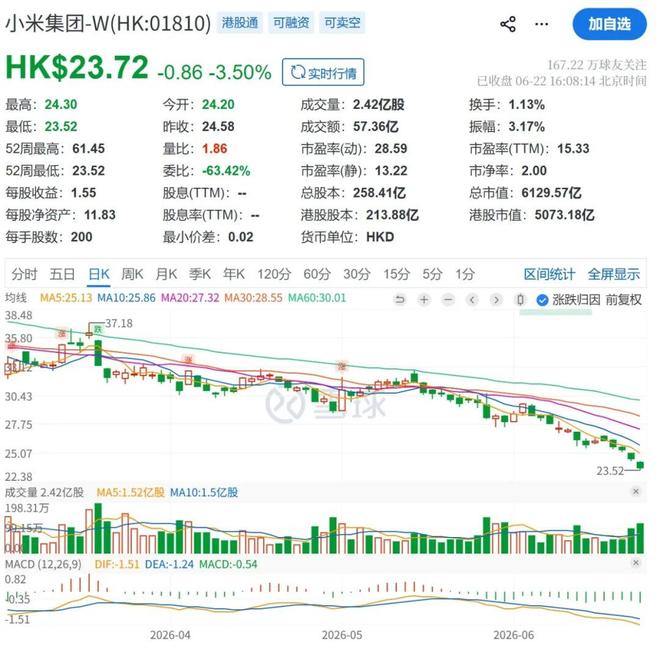The height and width of the screenshot is (649, 660).
Task: Reset chart view with undo arrow icon
Action: click(x=399, y=300)
